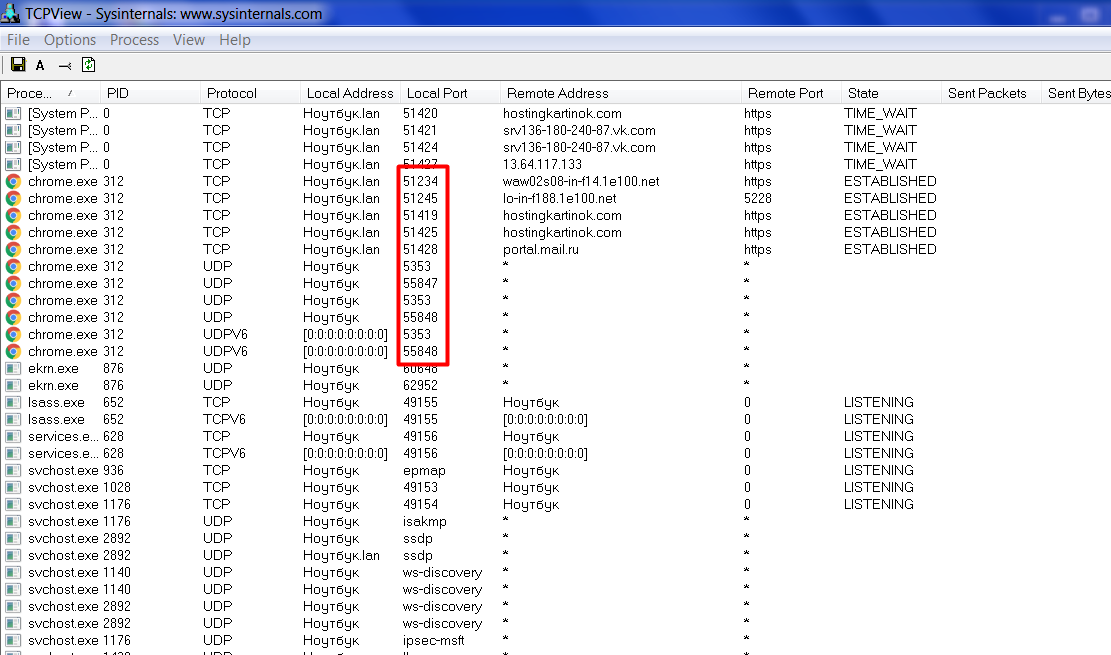Click the Ноутбук.lan local address in the ssdp row
Viewport: 1111px width, 655px height.
[341, 556]
